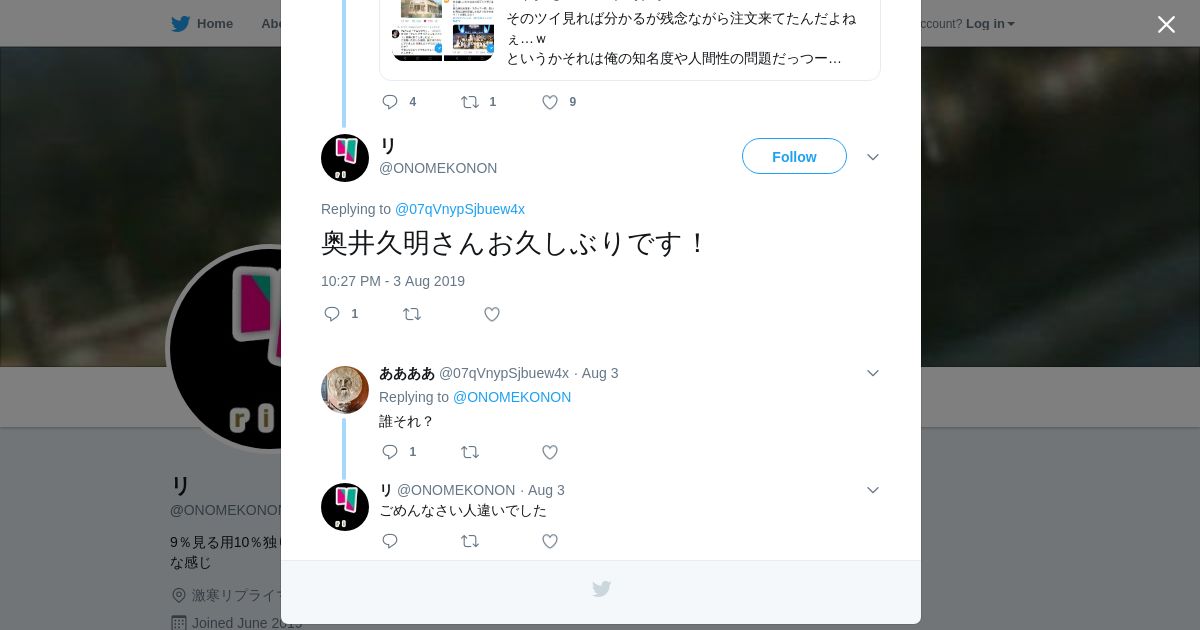Image resolution: width=1200 pixels, height=630 pixels.
Task: Reply to the last tweet ごめんなさい人違いでした
Action: point(390,541)
